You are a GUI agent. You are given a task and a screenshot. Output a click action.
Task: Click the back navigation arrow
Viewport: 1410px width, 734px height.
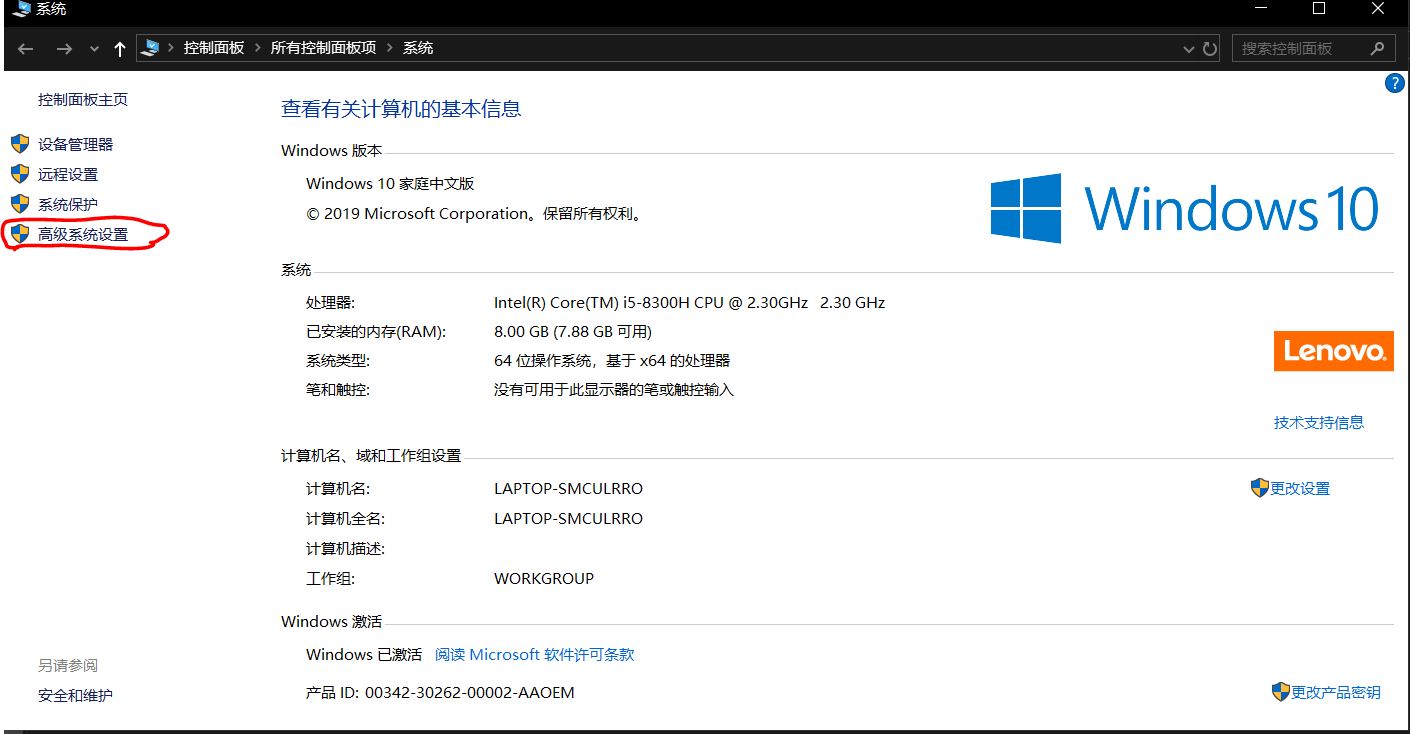[x=26, y=48]
